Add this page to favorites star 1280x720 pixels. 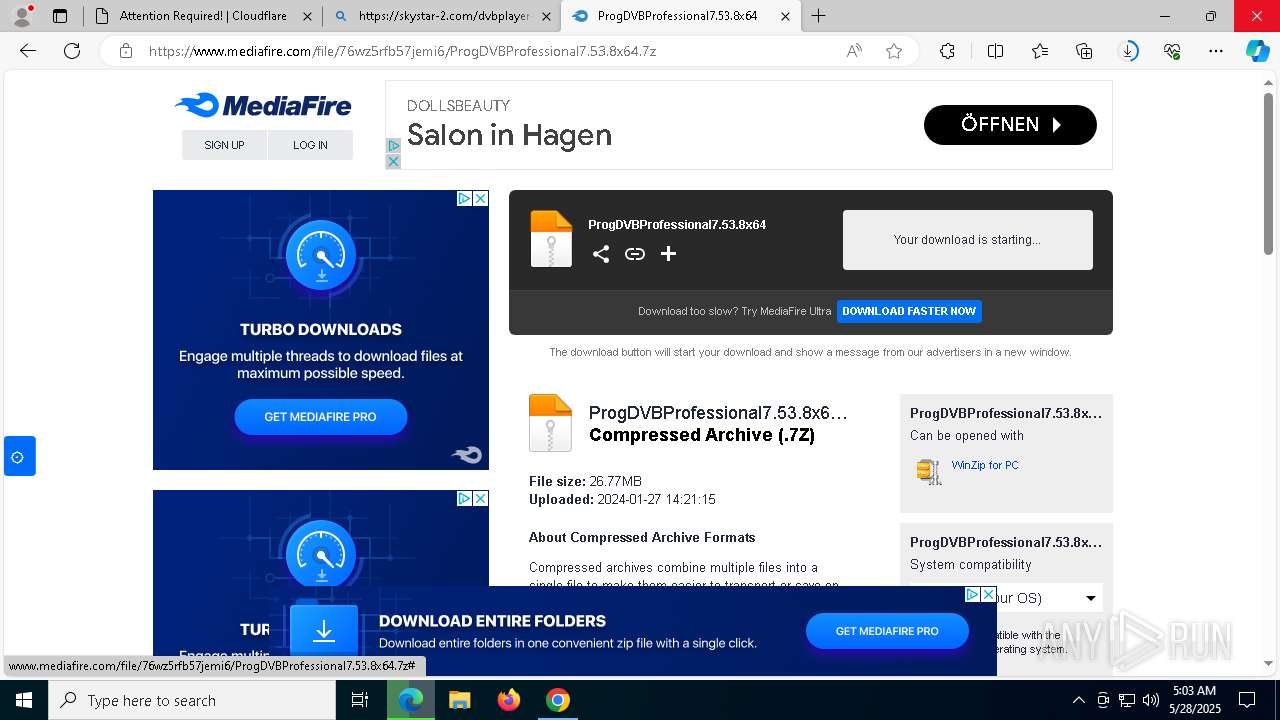(894, 51)
